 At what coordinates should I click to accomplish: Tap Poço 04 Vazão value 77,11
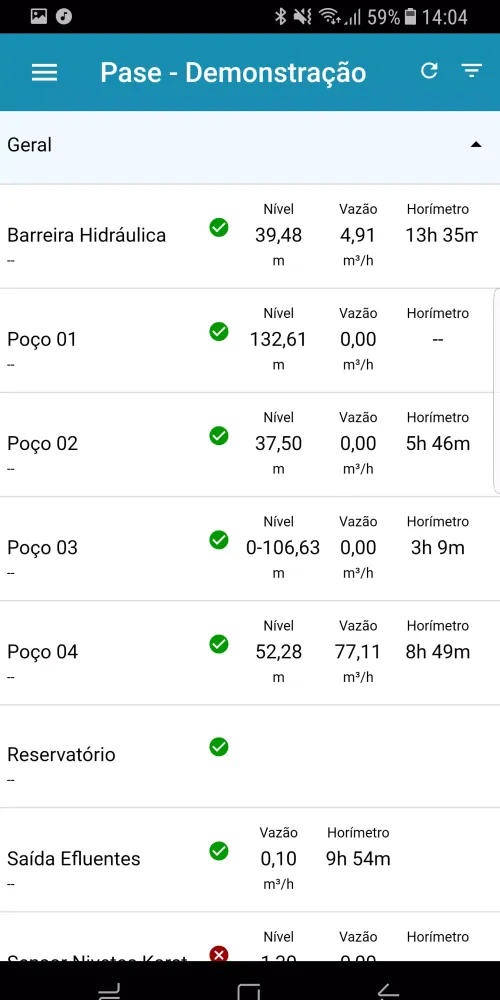click(358, 652)
